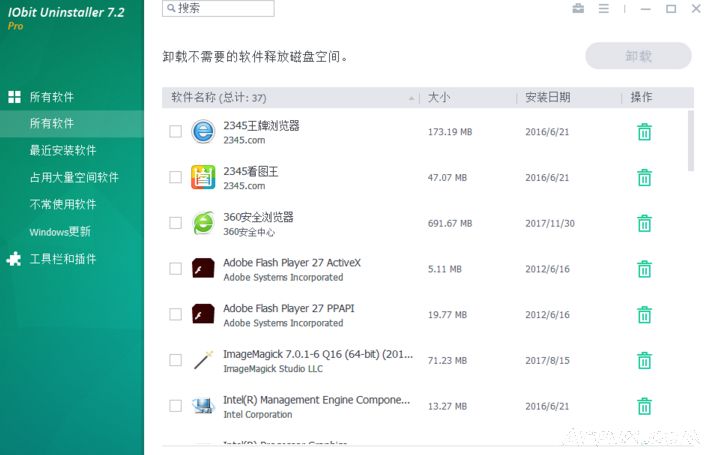Open the toolbox briefcase icon
Image resolution: width=707 pixels, height=455 pixels.
click(x=578, y=8)
